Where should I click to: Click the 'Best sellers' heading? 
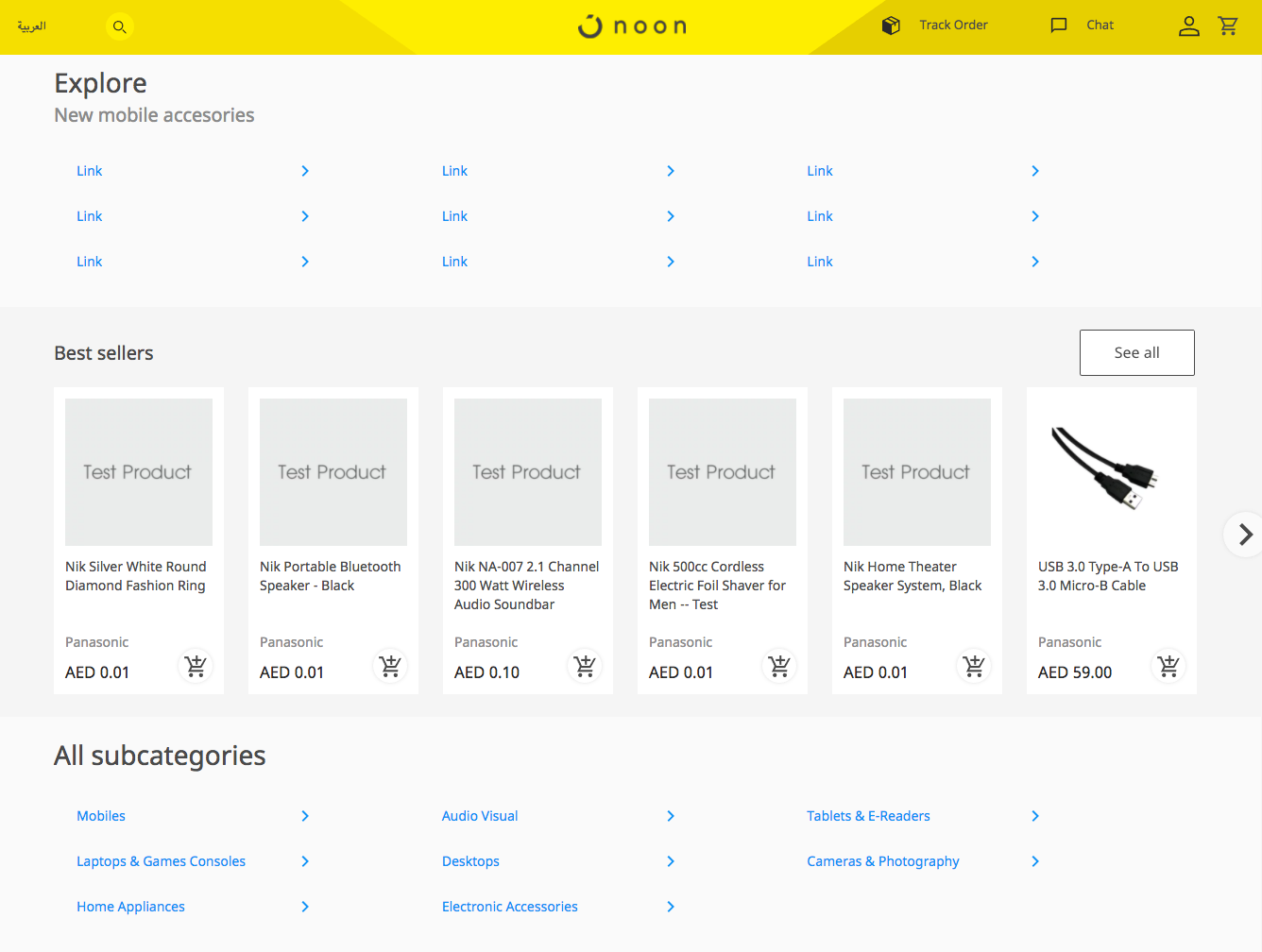coord(104,353)
